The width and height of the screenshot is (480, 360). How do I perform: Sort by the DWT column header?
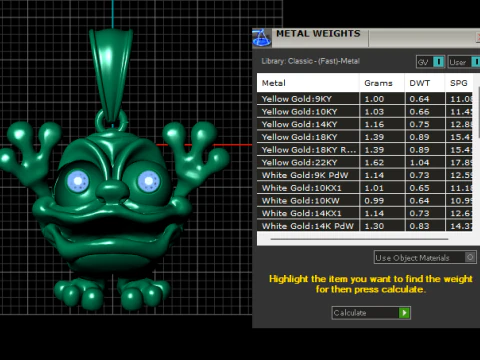pyautogui.click(x=425, y=83)
